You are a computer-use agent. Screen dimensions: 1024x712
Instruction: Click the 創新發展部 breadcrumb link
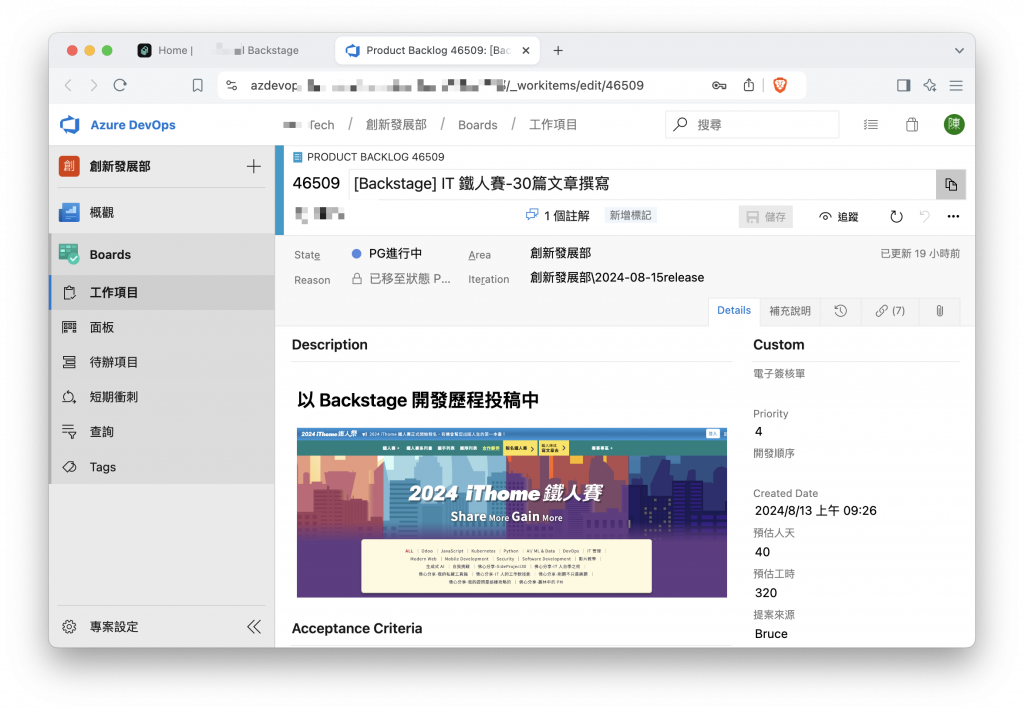point(396,125)
